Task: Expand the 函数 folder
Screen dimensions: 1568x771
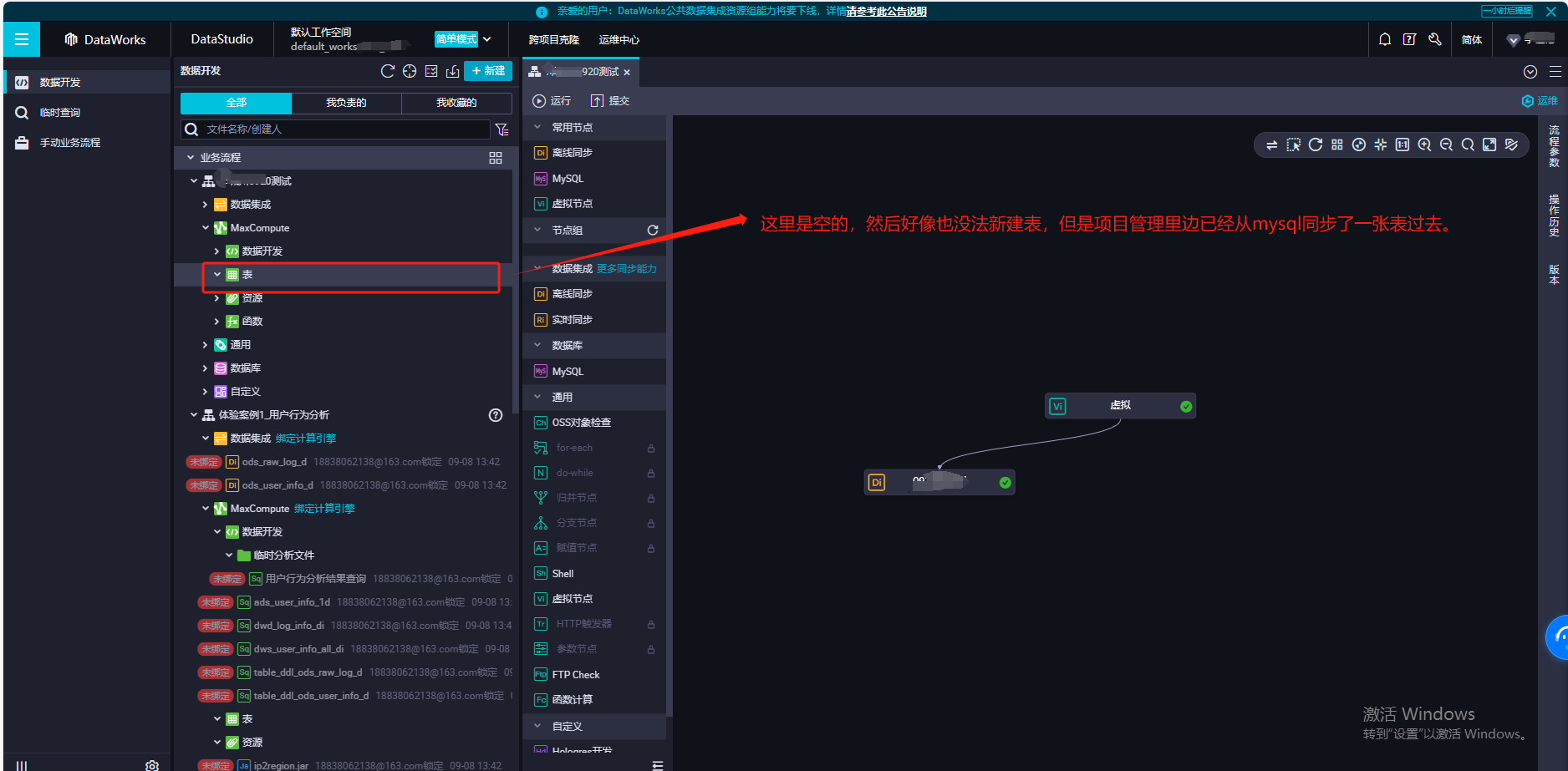Action: point(217,322)
